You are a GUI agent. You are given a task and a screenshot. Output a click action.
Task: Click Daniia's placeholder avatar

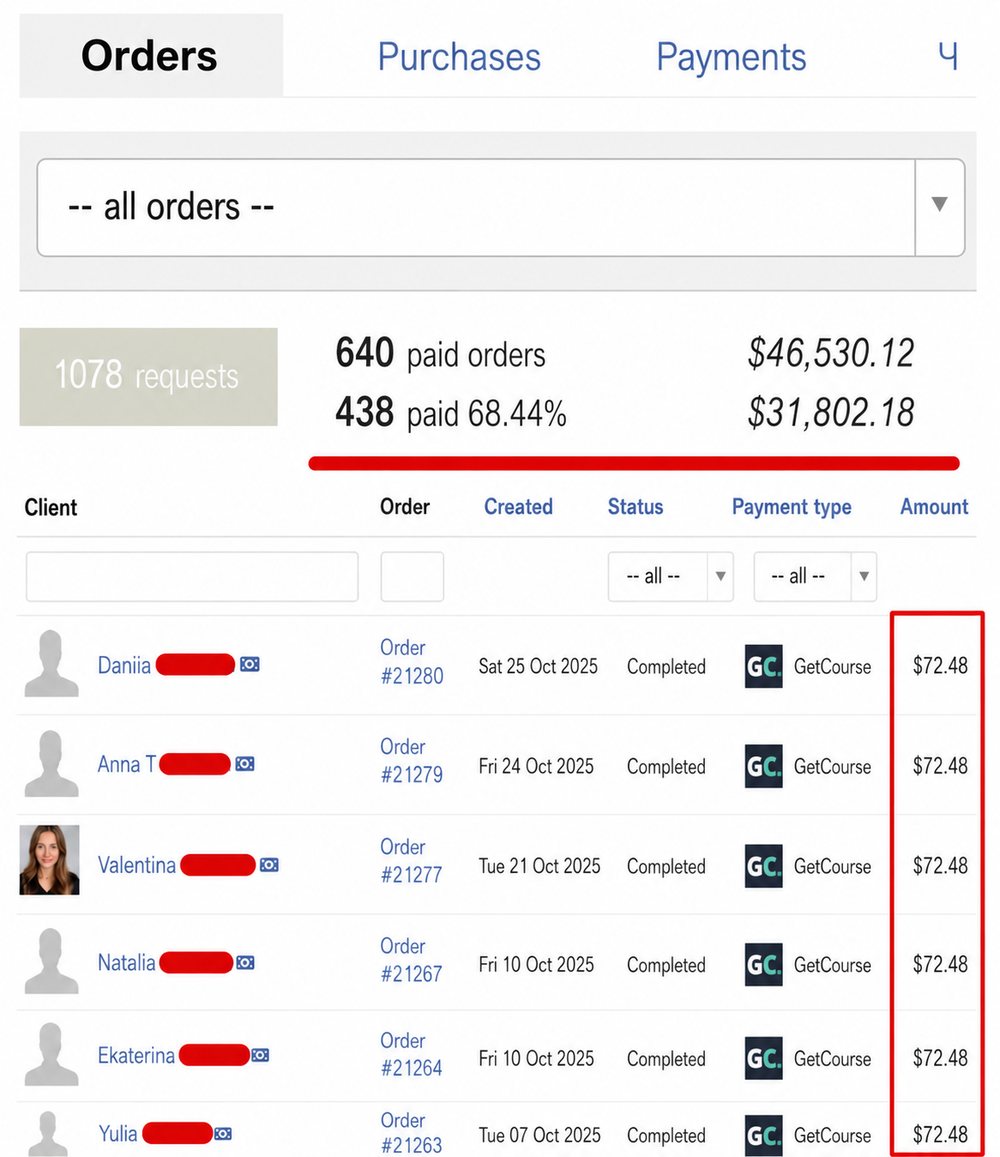click(51, 663)
